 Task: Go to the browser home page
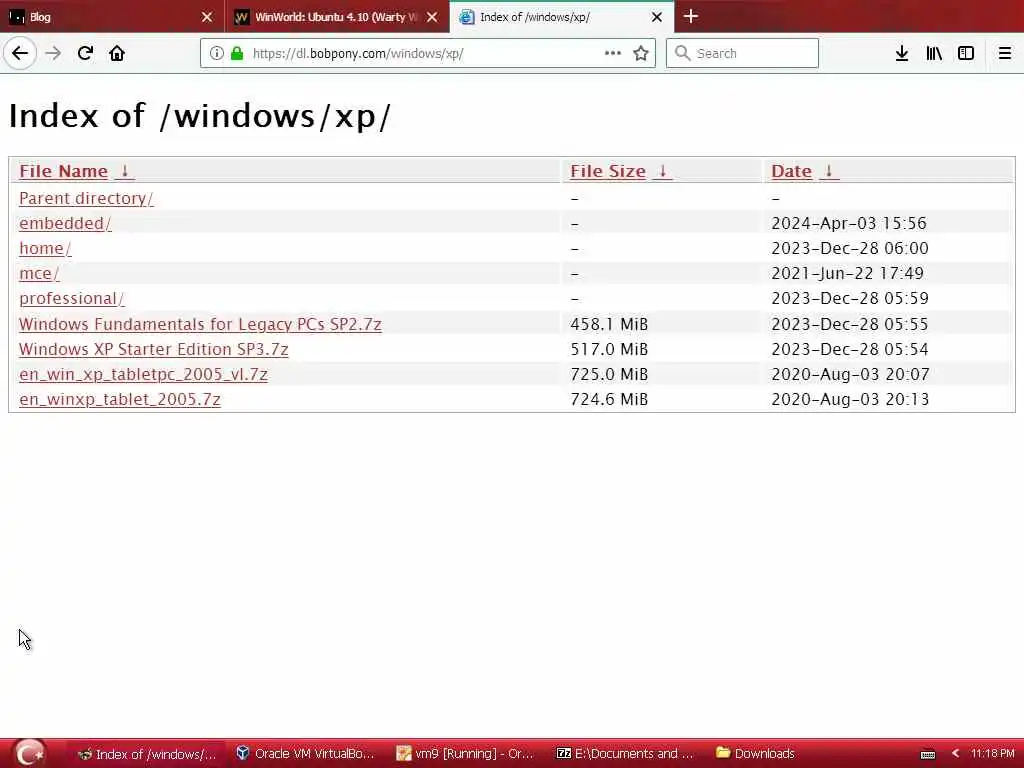point(117,53)
